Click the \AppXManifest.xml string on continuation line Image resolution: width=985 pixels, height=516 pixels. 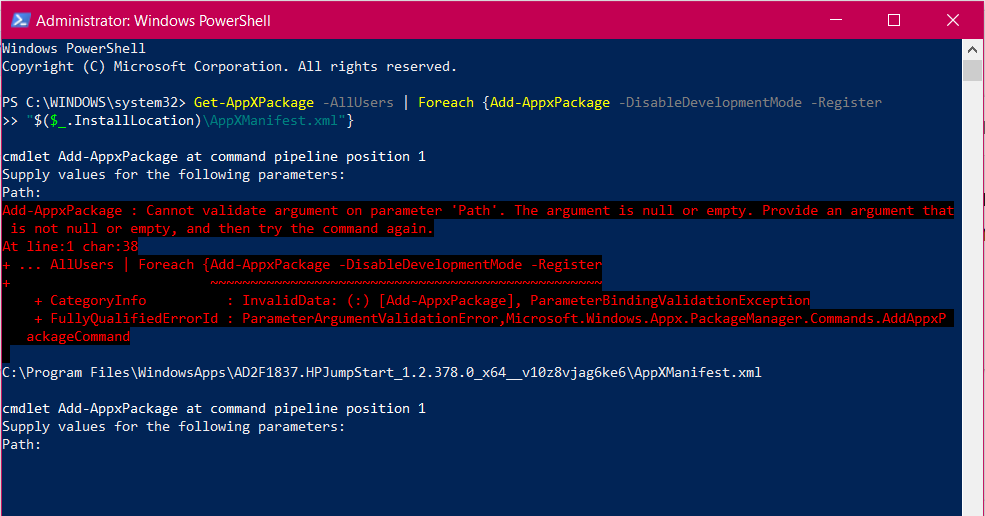(270, 121)
